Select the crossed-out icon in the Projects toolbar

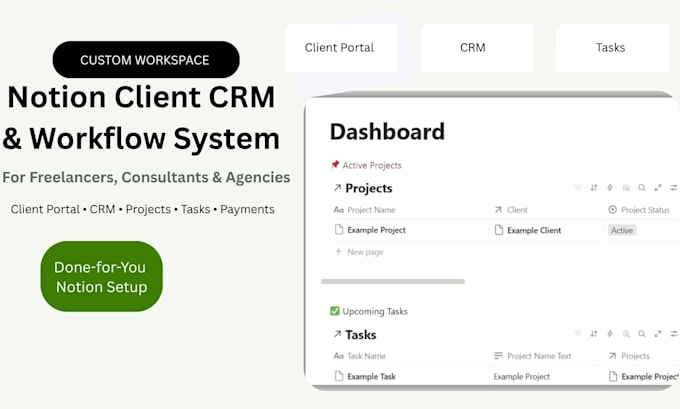pyautogui.click(x=626, y=188)
